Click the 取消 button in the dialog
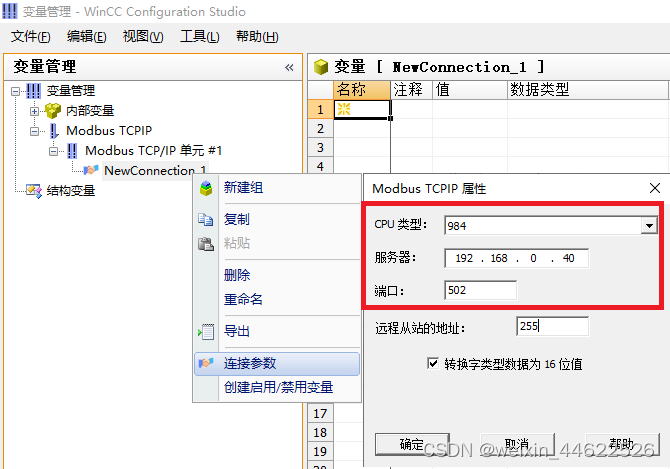The image size is (670, 469). tap(517, 444)
